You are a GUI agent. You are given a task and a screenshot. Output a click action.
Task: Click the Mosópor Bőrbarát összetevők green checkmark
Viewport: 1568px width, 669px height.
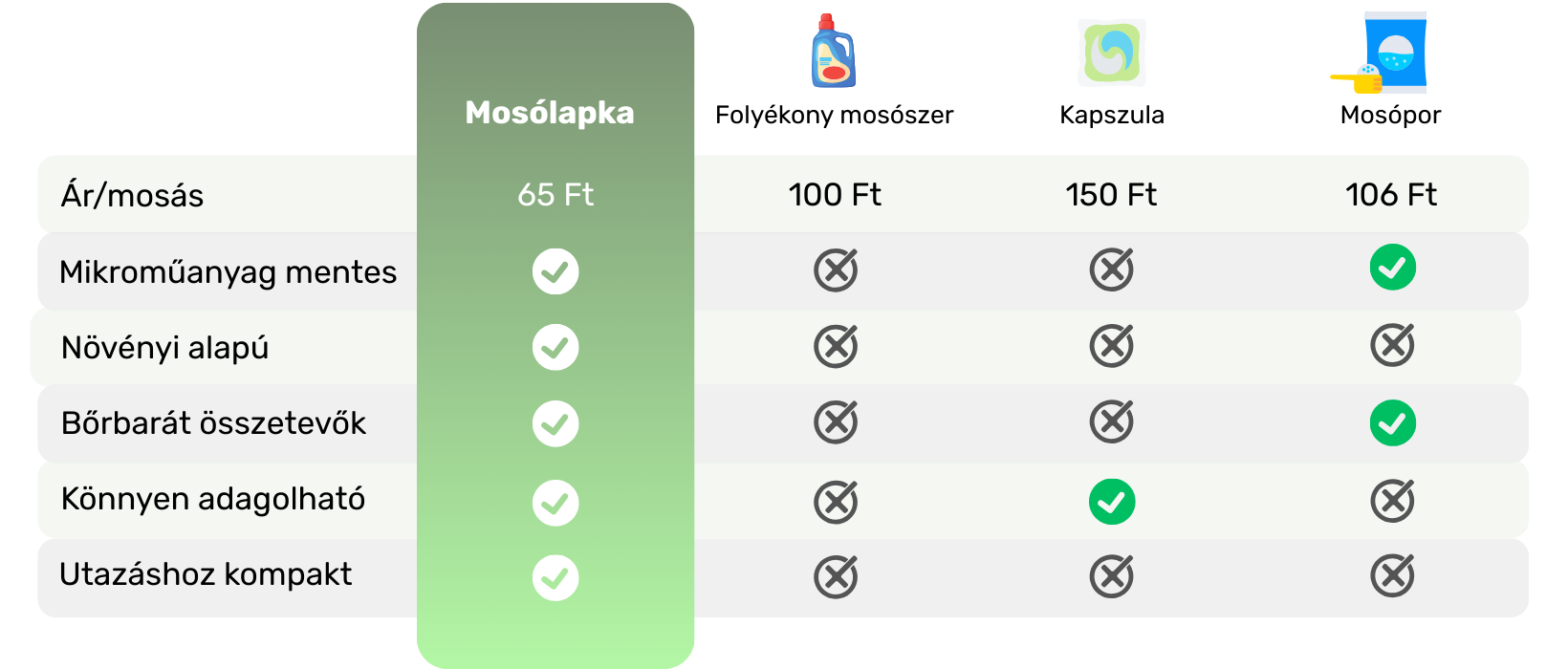(1392, 423)
